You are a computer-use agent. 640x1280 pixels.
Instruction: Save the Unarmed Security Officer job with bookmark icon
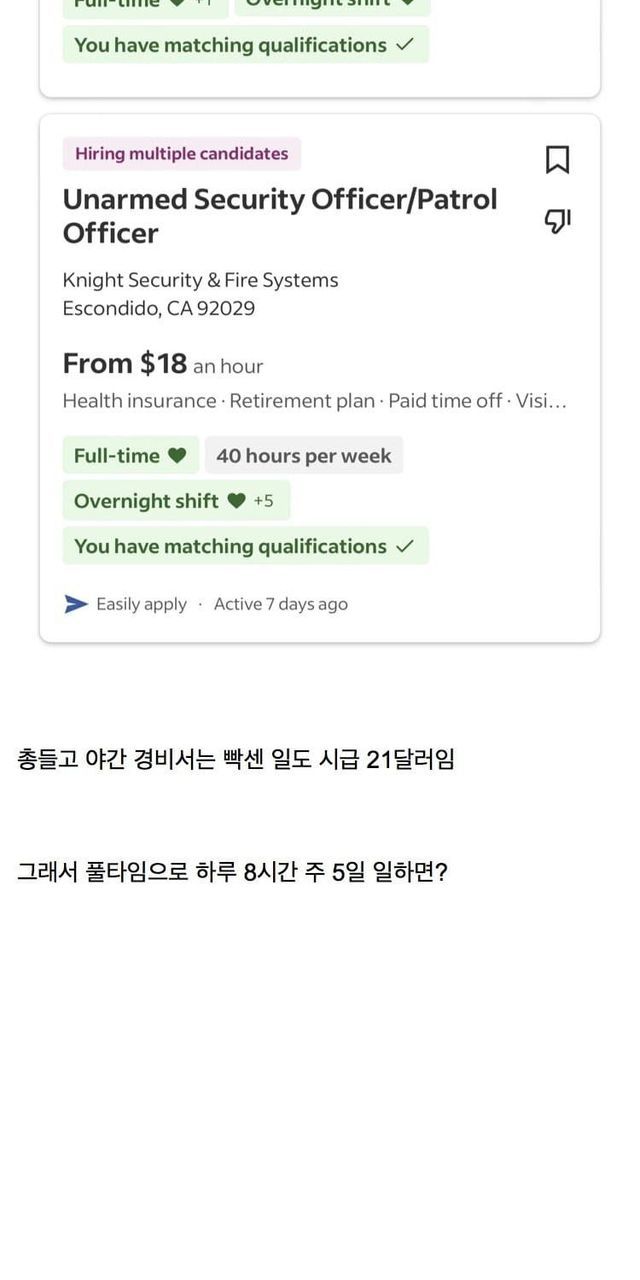pos(557,160)
